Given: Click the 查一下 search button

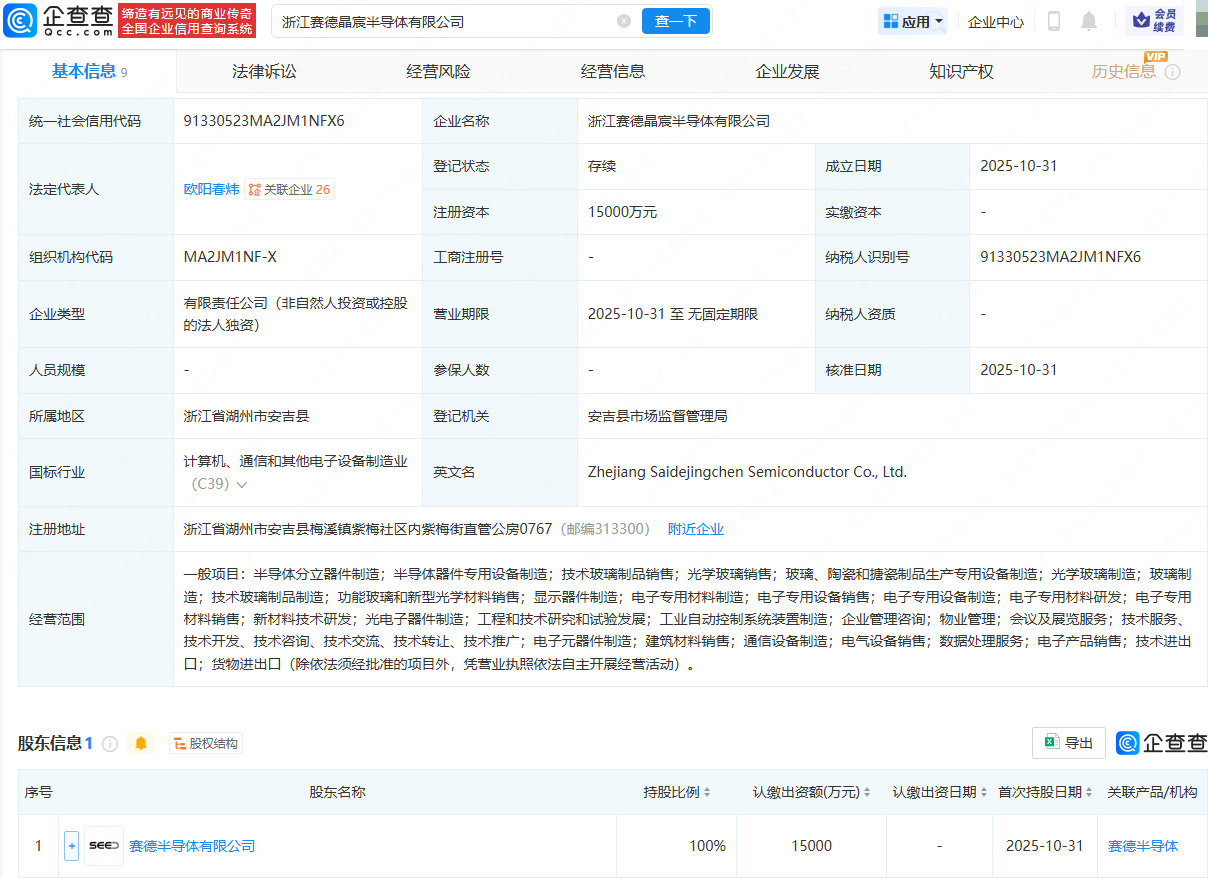Looking at the screenshot, I should [675, 21].
